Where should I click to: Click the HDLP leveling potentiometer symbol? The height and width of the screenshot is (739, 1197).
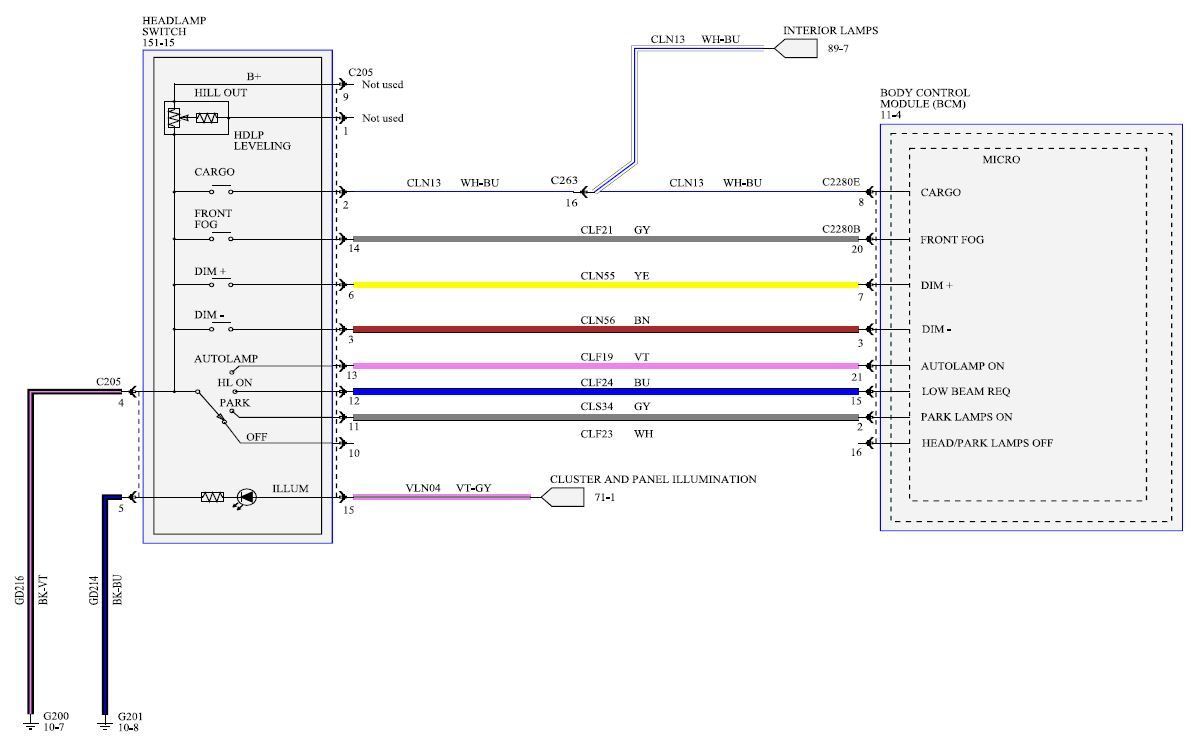pyautogui.click(x=175, y=118)
